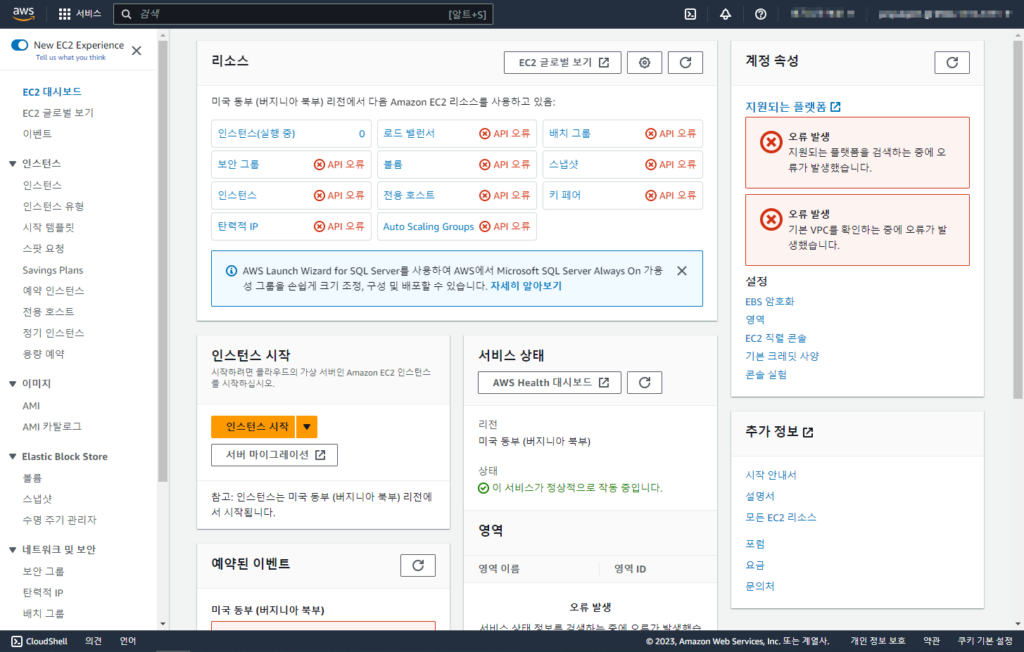This screenshot has width=1024, height=652.
Task: Collapse the 네트워크 및 보안 section
Action: tap(12, 549)
